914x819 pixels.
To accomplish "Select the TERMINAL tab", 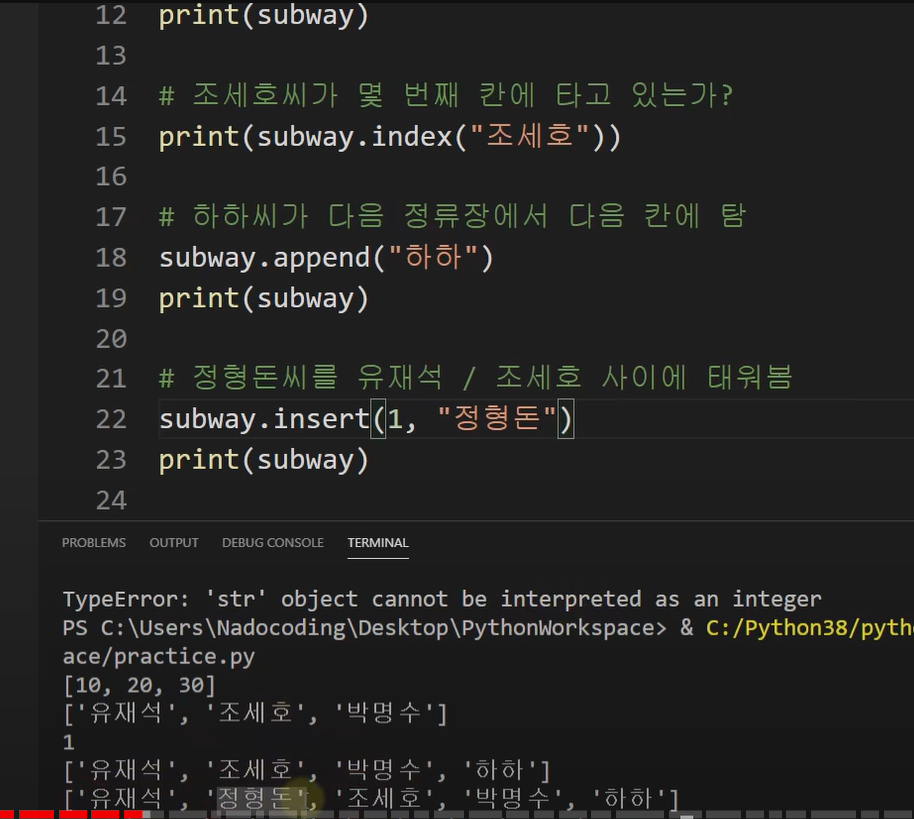I will 378,543.
